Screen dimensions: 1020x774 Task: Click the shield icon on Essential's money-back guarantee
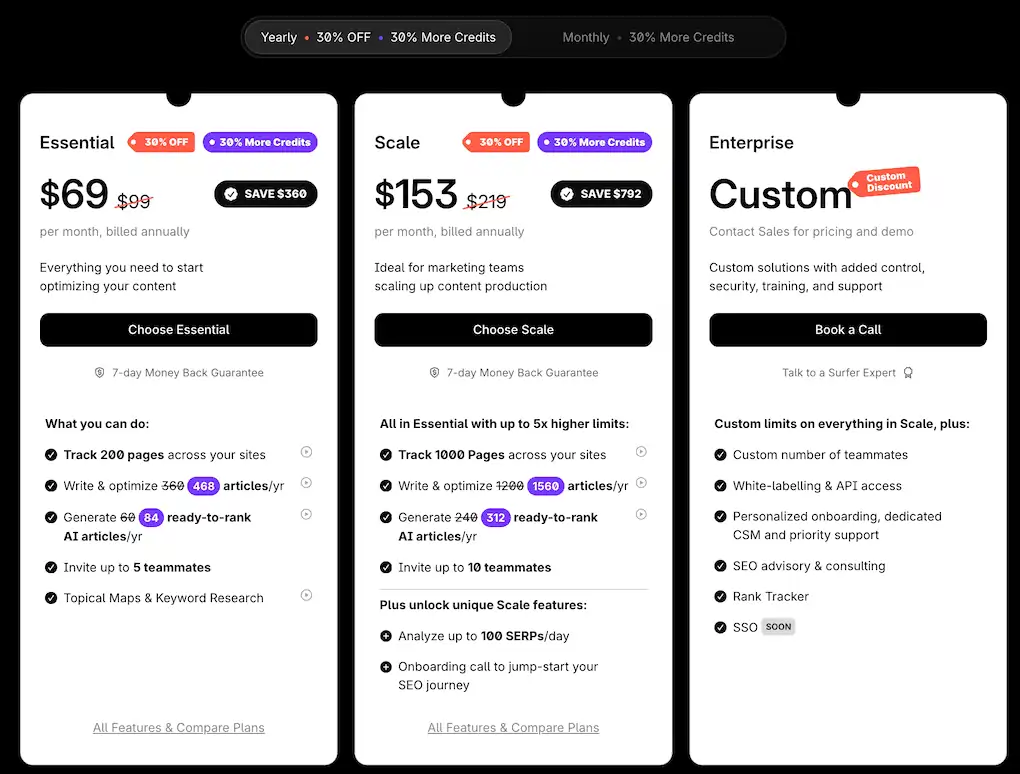pyautogui.click(x=98, y=372)
